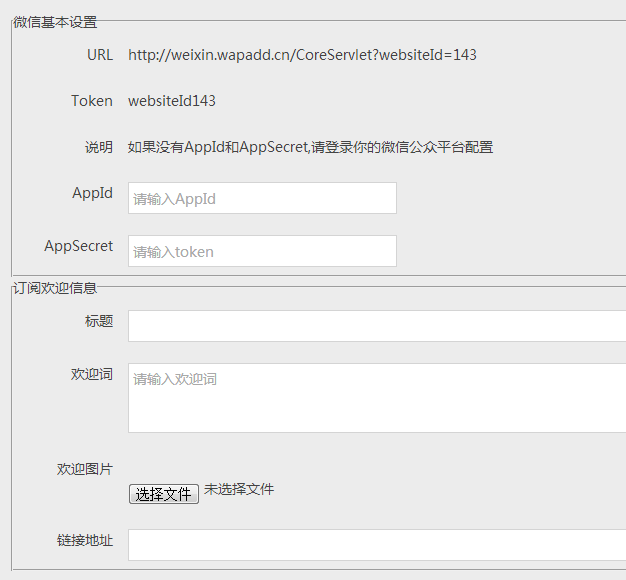Viewport: 626px width, 580px height.
Task: Click the AppId/AppSecret 说明 description text
Action: click(x=310, y=147)
